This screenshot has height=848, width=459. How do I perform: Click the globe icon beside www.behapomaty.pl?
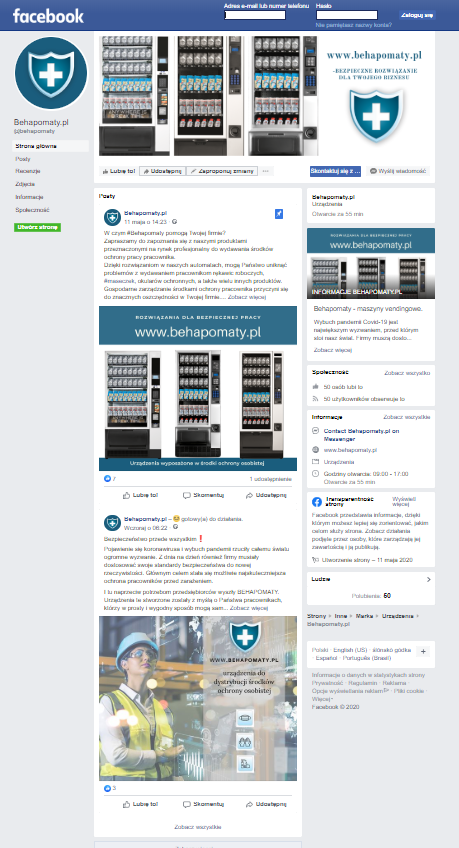click(x=316, y=449)
